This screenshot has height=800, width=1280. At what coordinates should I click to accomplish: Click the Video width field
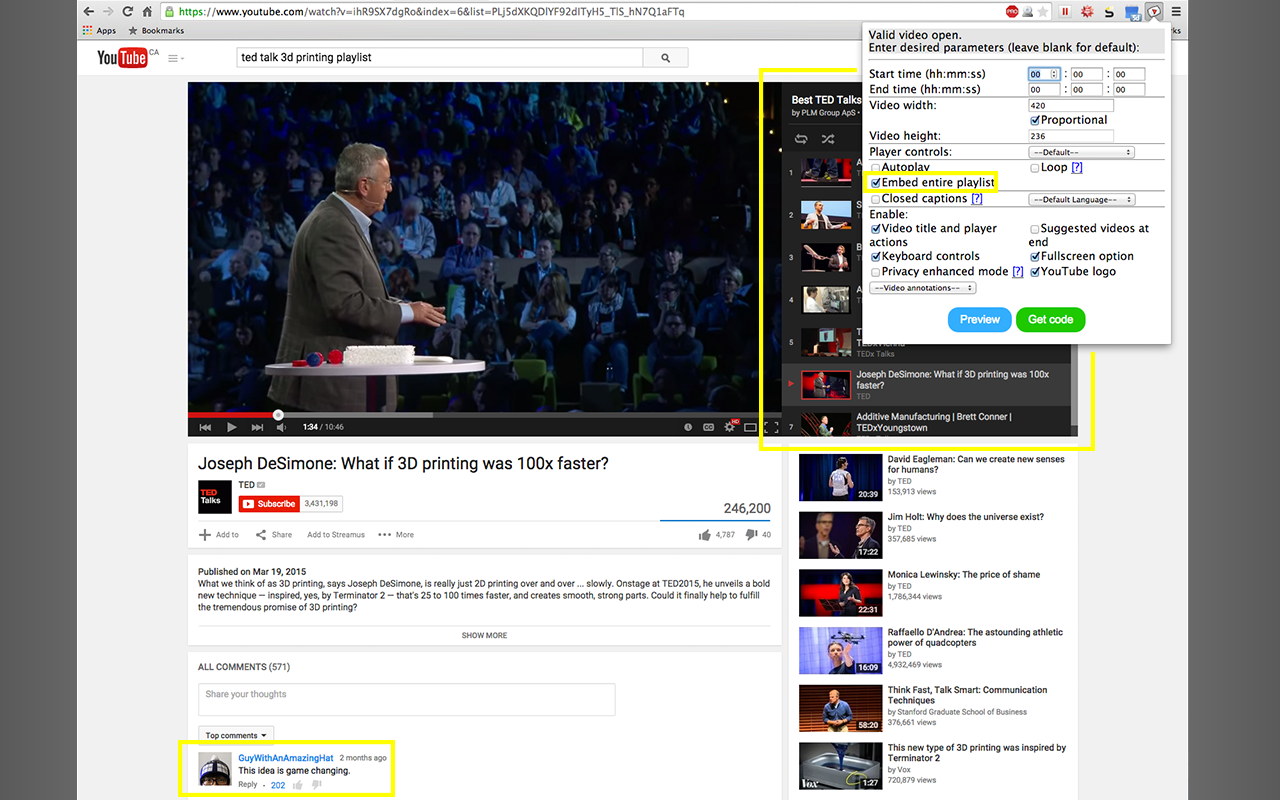(1071, 105)
